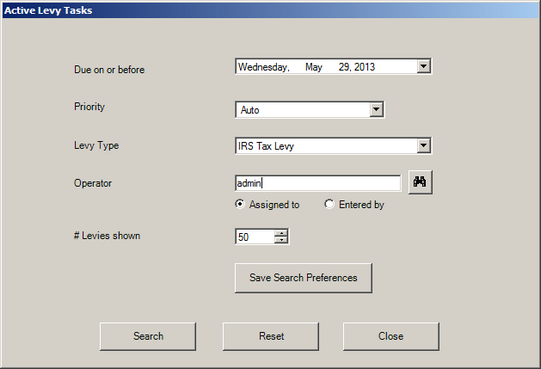Click the Priority label
Screen dimensions: 541x369
click(89, 106)
